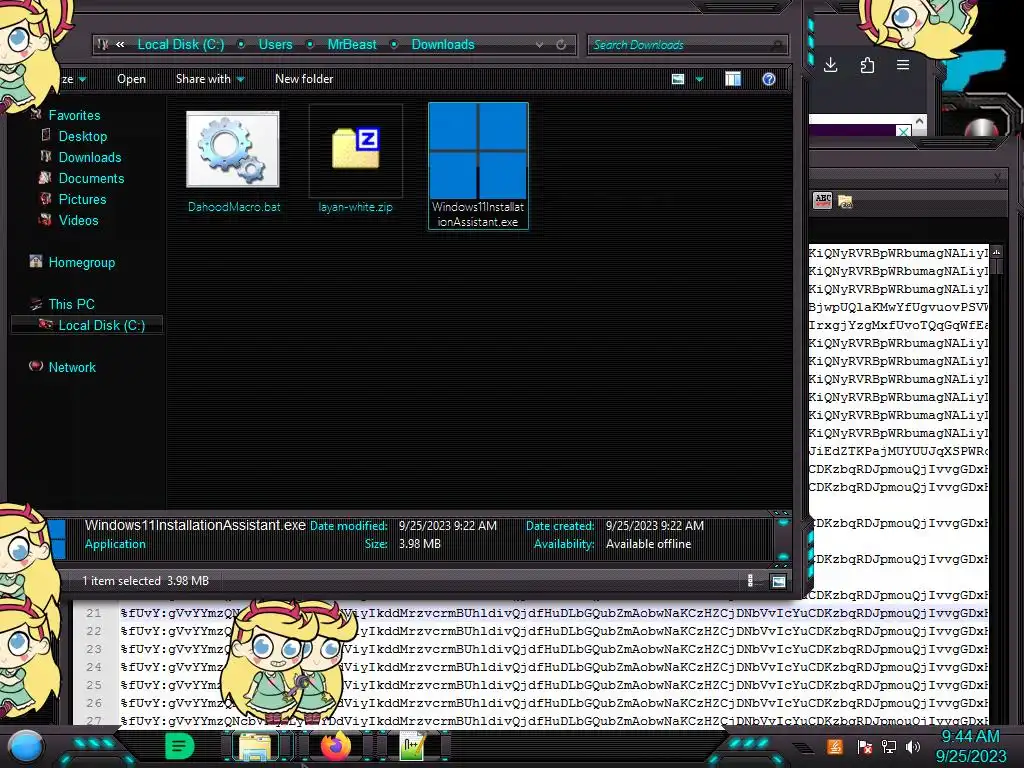Open the DahoodMacro.bat file icon
Image resolution: width=1024 pixels, height=768 pixels.
232,150
